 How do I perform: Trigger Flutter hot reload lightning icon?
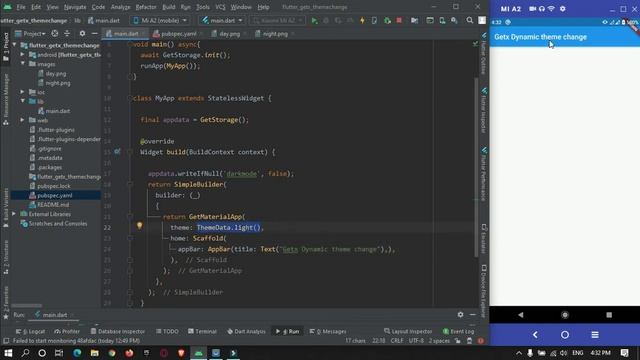point(362,20)
